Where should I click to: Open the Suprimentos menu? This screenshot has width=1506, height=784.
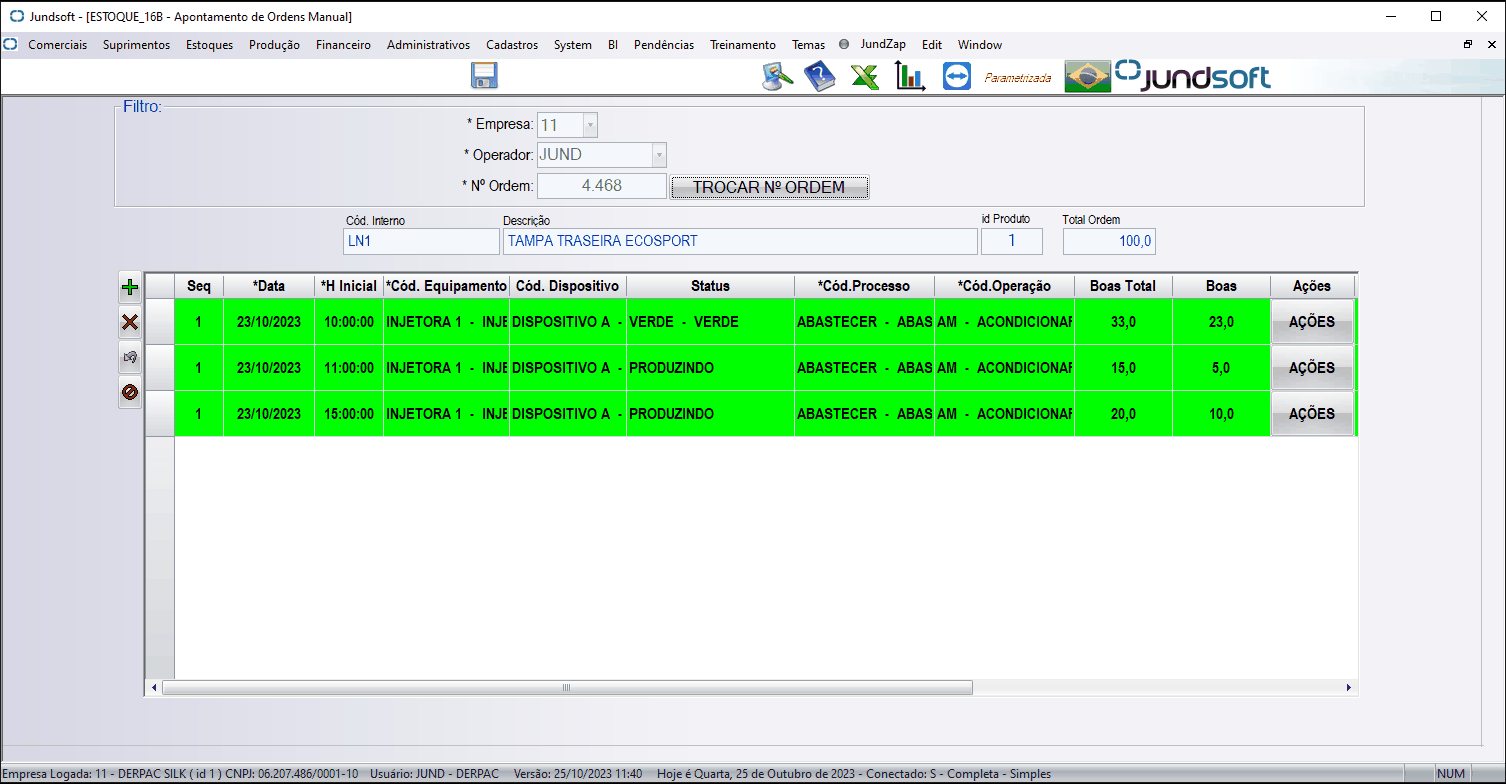coord(136,45)
